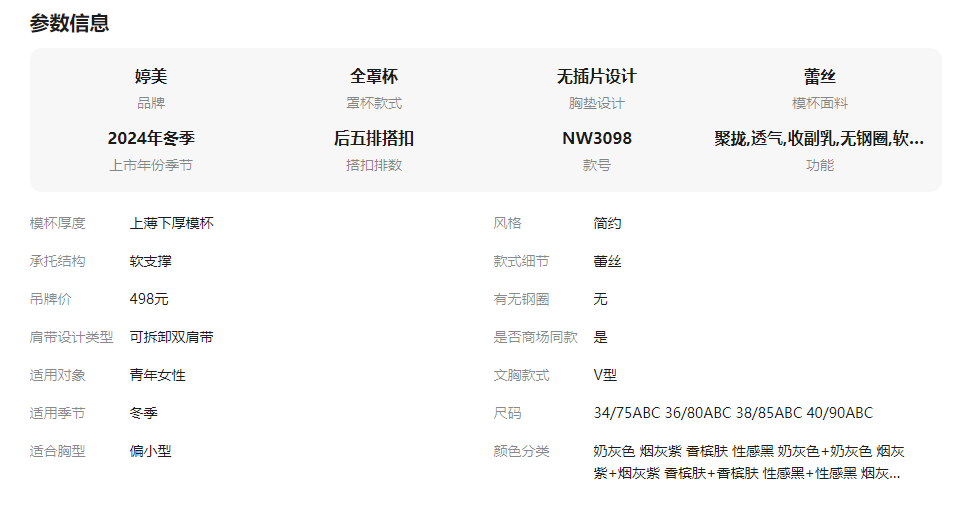
Task: Click the size list starting with 34/75ABC
Action: (733, 413)
